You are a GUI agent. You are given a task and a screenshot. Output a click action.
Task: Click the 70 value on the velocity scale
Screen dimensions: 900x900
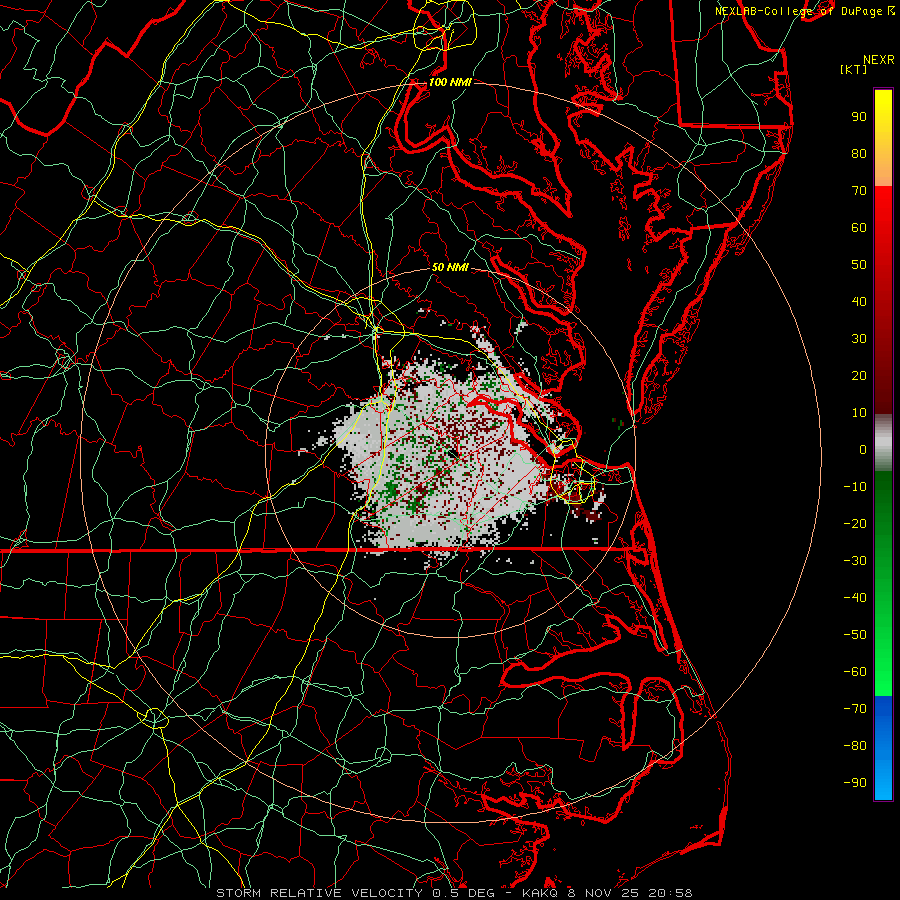pyautogui.click(x=859, y=191)
